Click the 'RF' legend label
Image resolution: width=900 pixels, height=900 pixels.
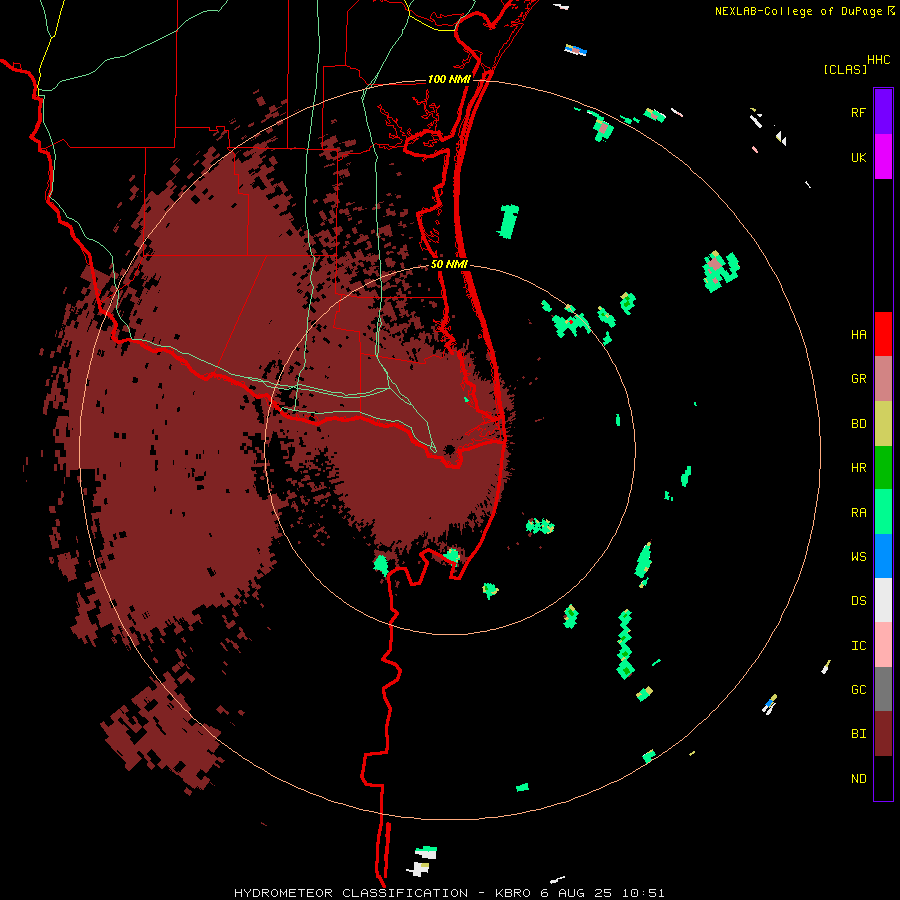click(x=858, y=113)
